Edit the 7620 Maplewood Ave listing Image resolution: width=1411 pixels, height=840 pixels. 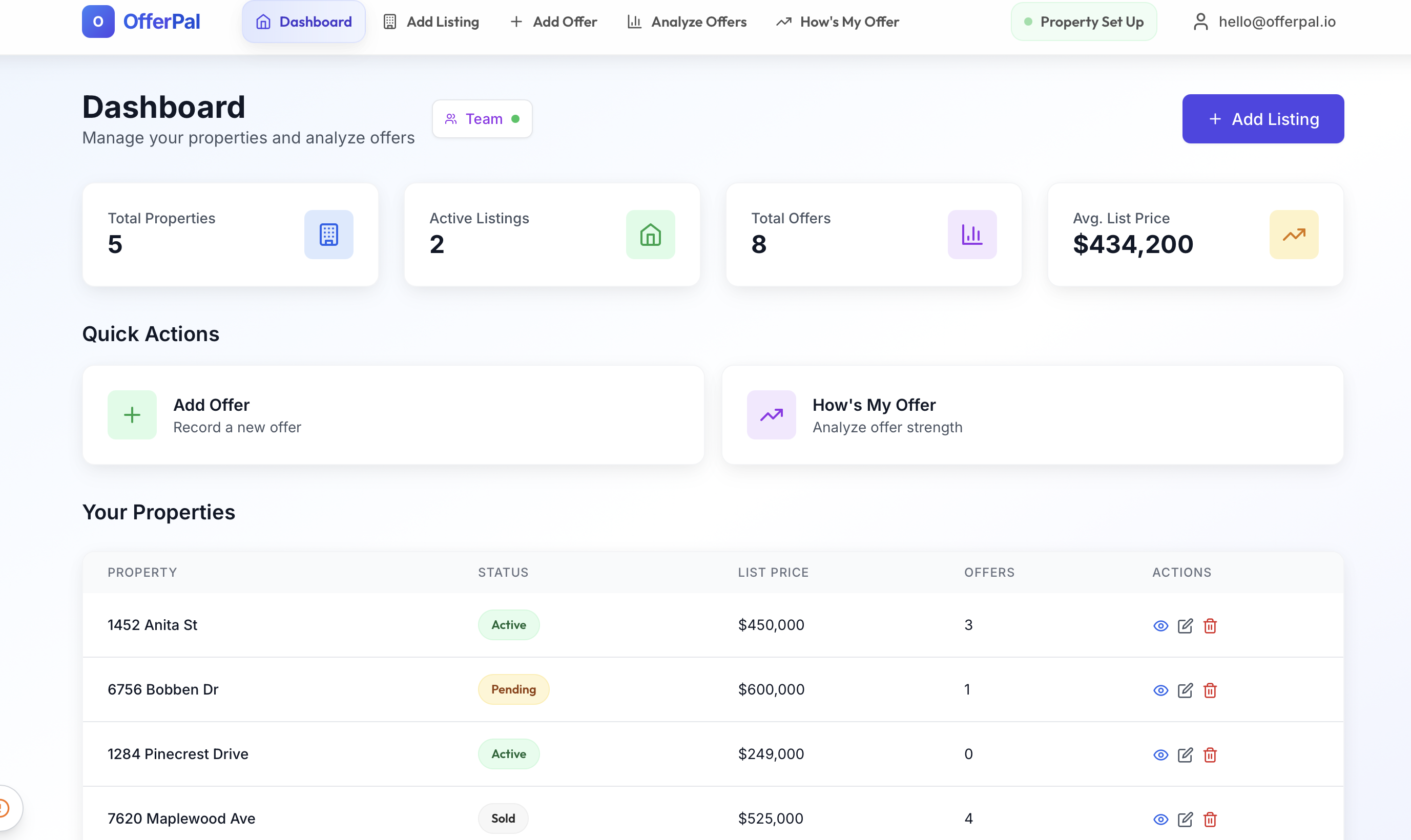(x=1185, y=819)
